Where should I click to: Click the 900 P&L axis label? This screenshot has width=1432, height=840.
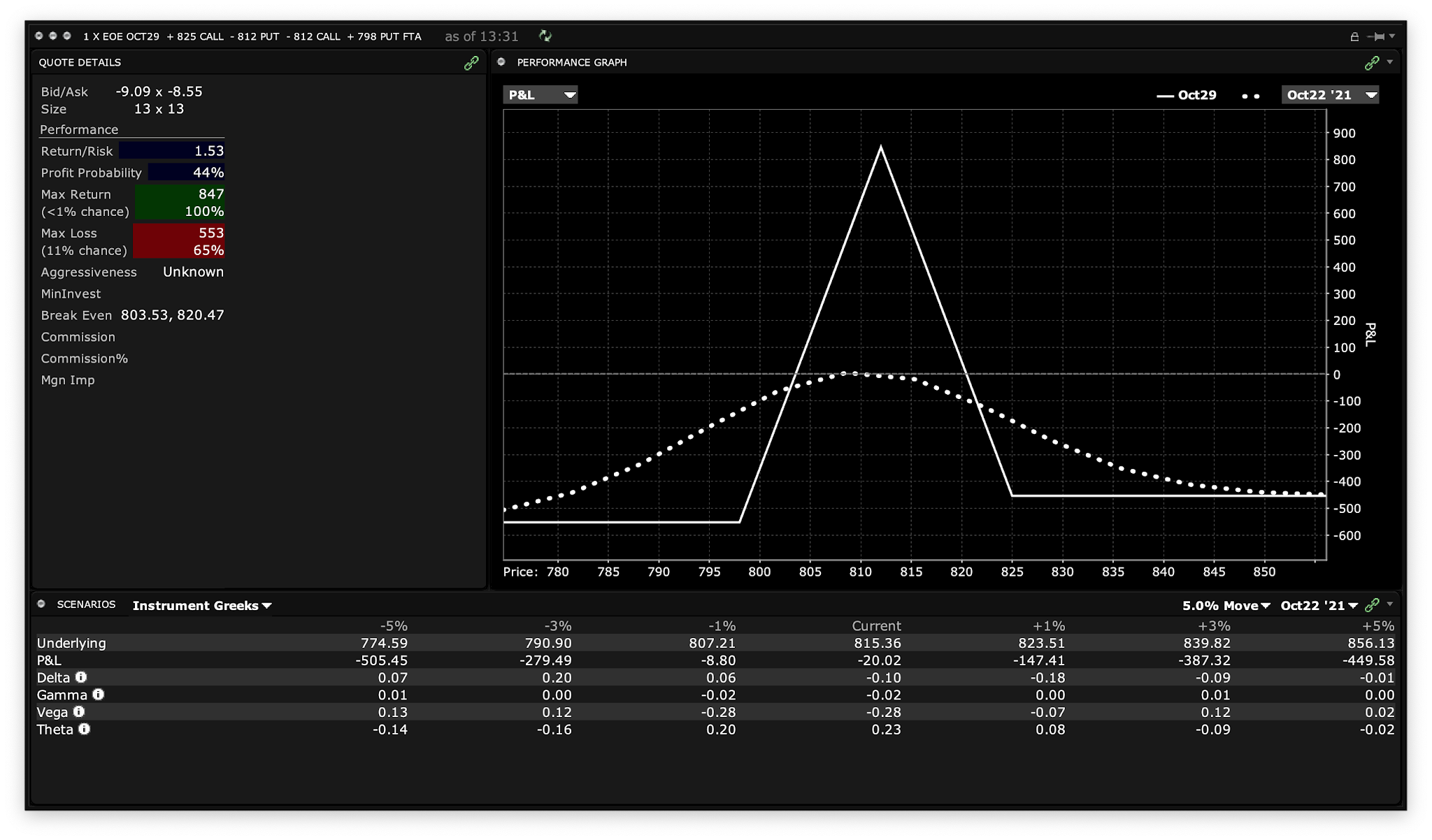pyautogui.click(x=1344, y=133)
